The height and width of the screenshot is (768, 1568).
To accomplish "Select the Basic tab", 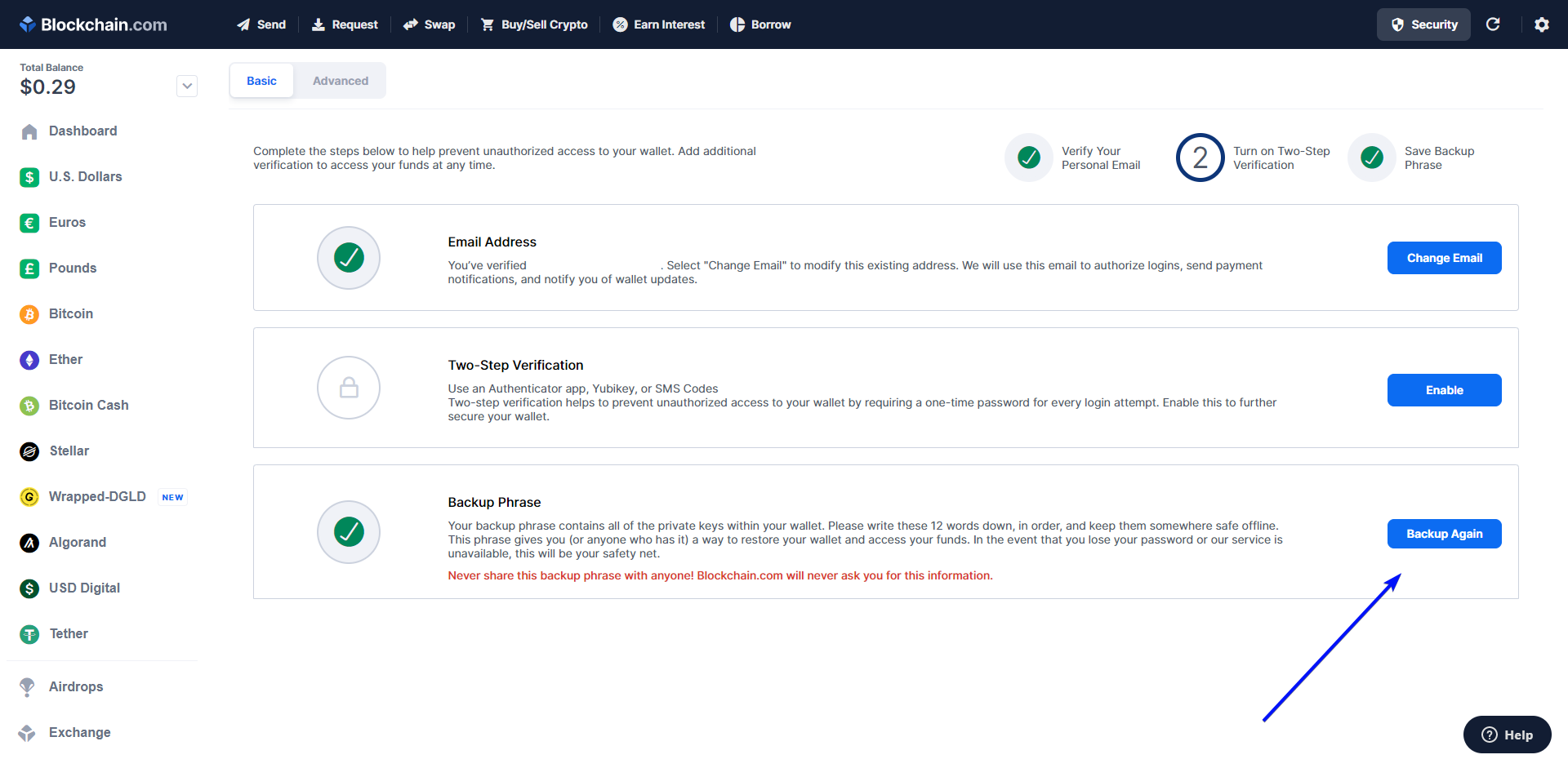I will (x=261, y=81).
